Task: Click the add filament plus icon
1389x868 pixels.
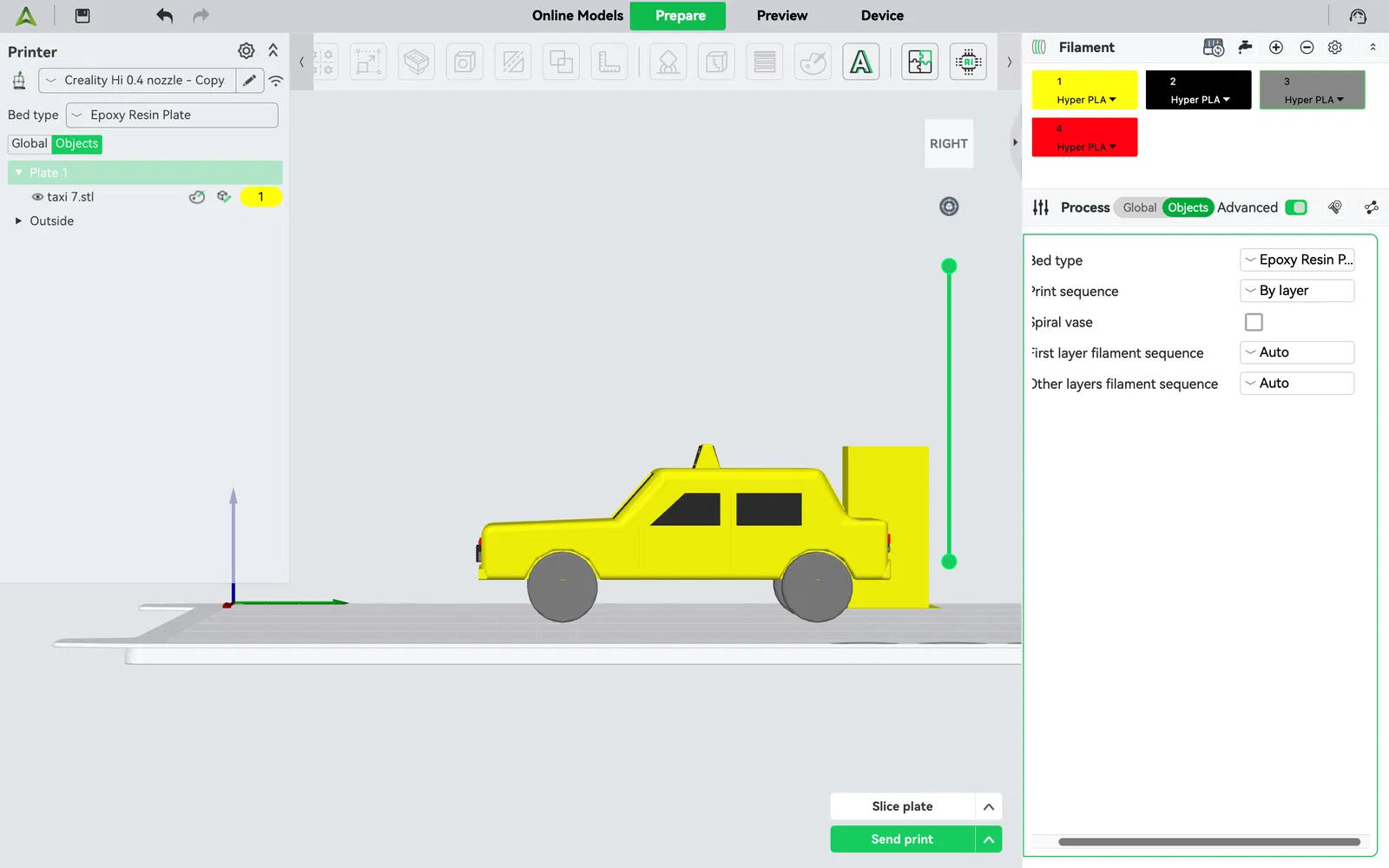Action: click(x=1276, y=48)
